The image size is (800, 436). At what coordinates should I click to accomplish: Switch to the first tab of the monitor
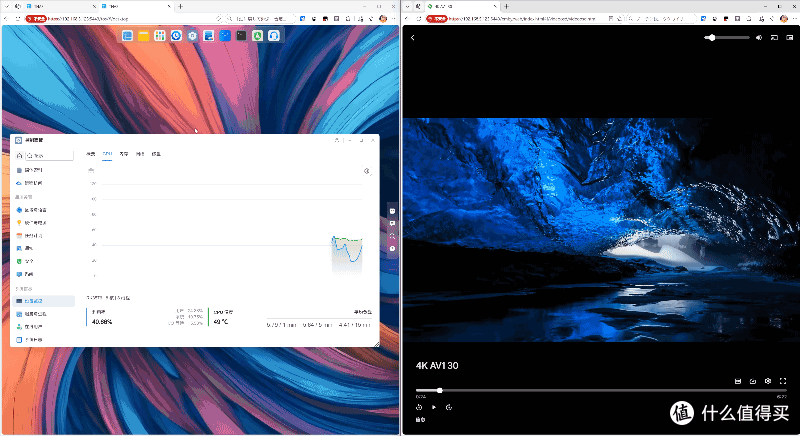[91, 154]
